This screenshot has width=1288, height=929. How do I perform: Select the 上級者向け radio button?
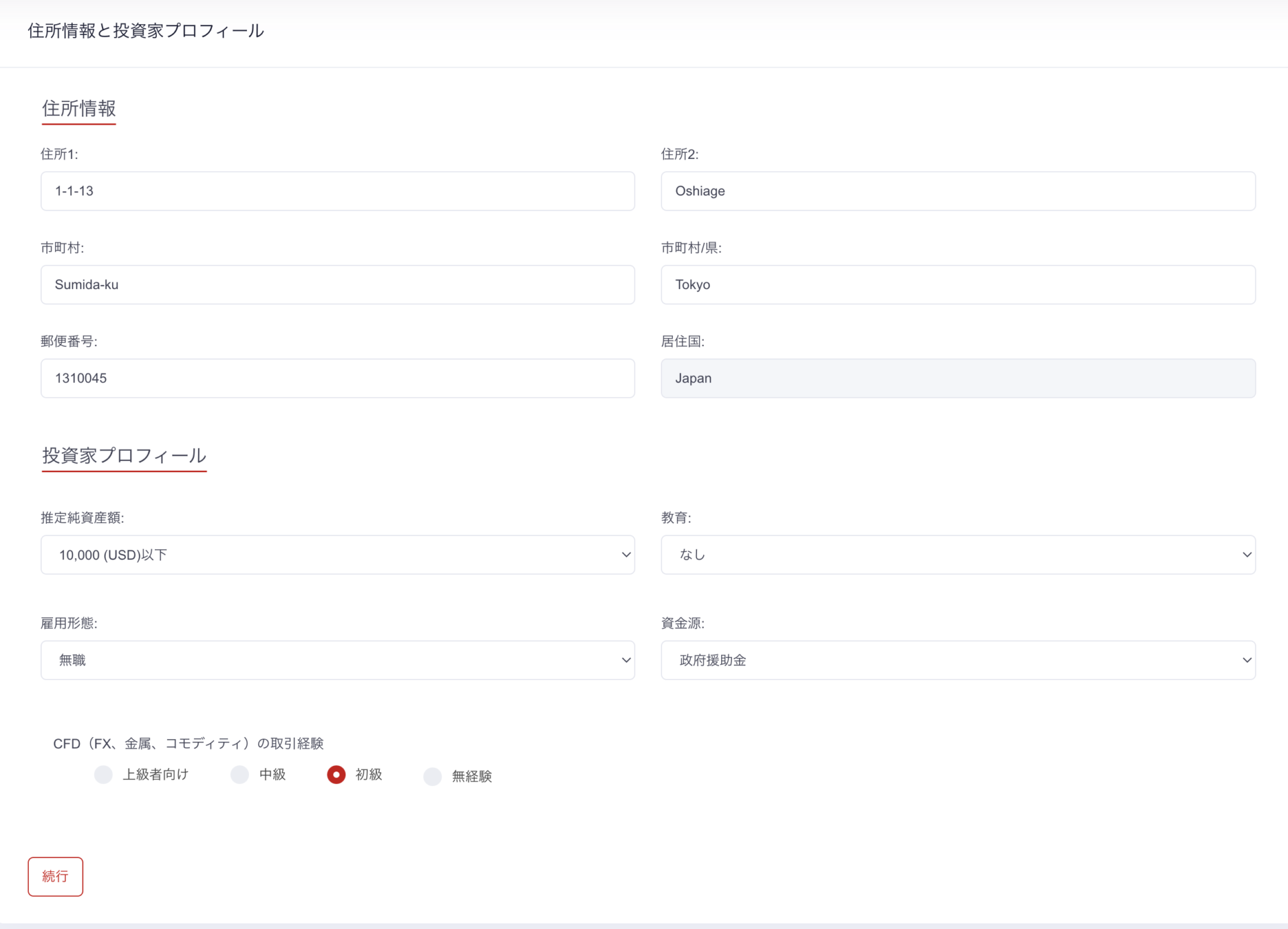(103, 775)
